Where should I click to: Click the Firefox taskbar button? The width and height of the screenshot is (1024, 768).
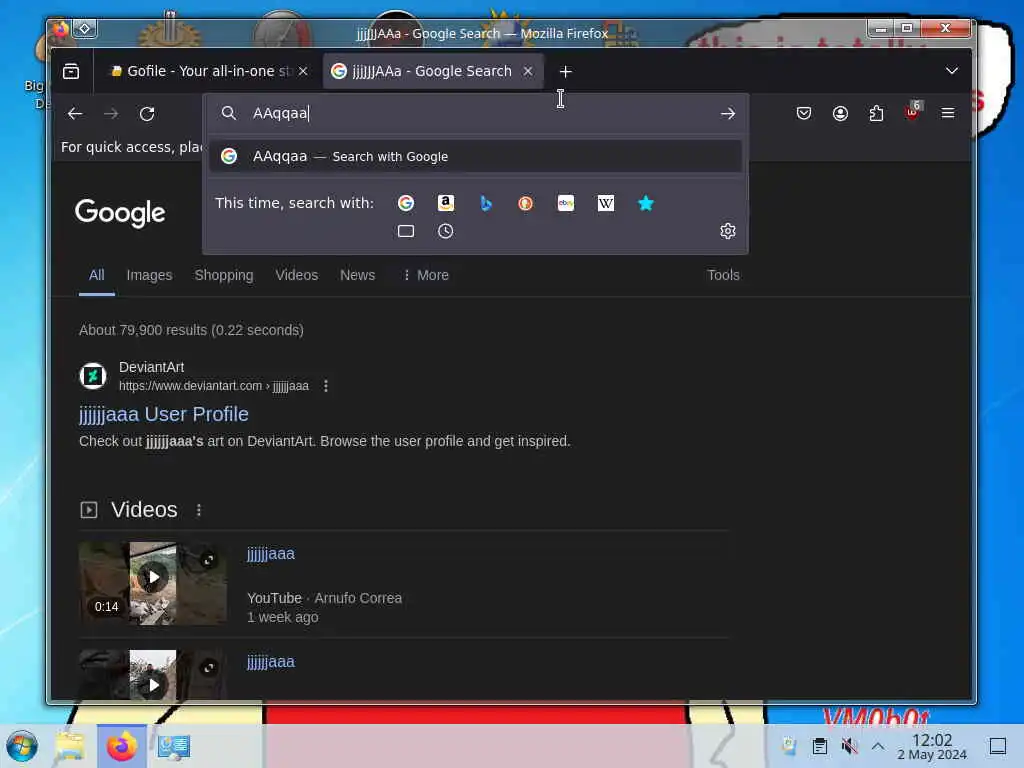(x=121, y=746)
